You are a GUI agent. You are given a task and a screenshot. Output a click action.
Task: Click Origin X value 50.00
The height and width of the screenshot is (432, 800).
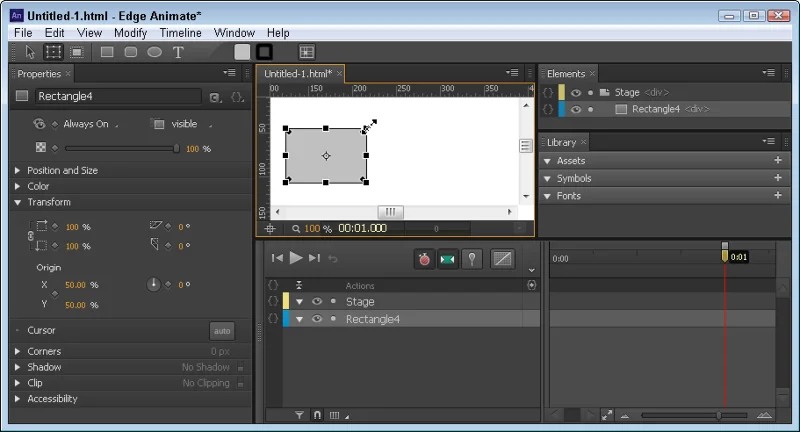pos(75,285)
